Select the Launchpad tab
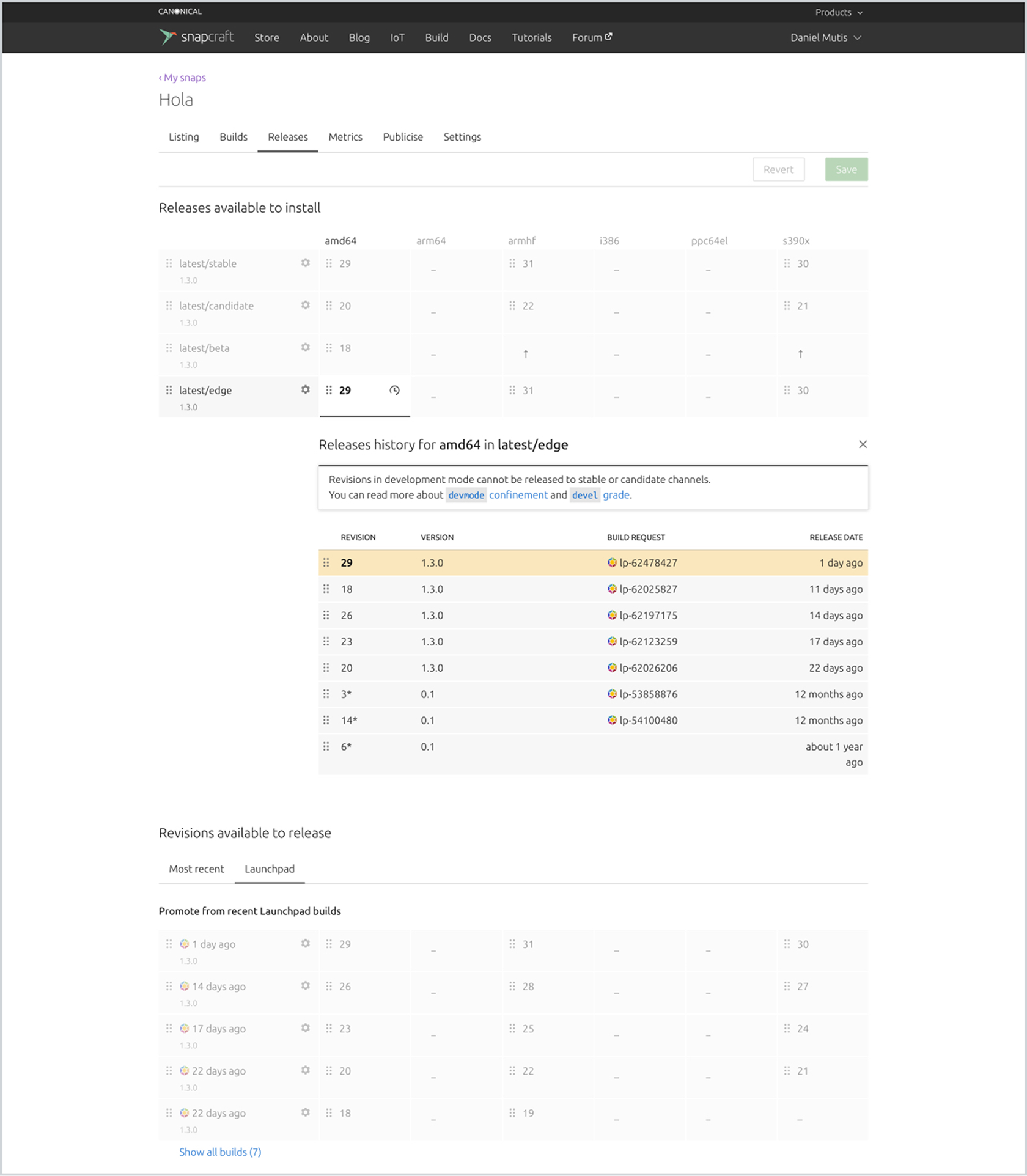This screenshot has width=1027, height=1176. [x=270, y=869]
